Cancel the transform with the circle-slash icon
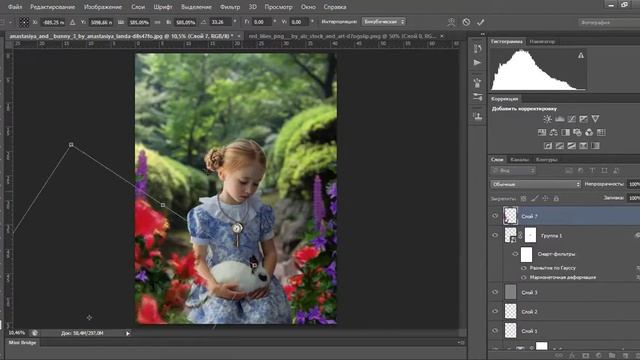Screen dimensions: 640x360 (466, 22)
